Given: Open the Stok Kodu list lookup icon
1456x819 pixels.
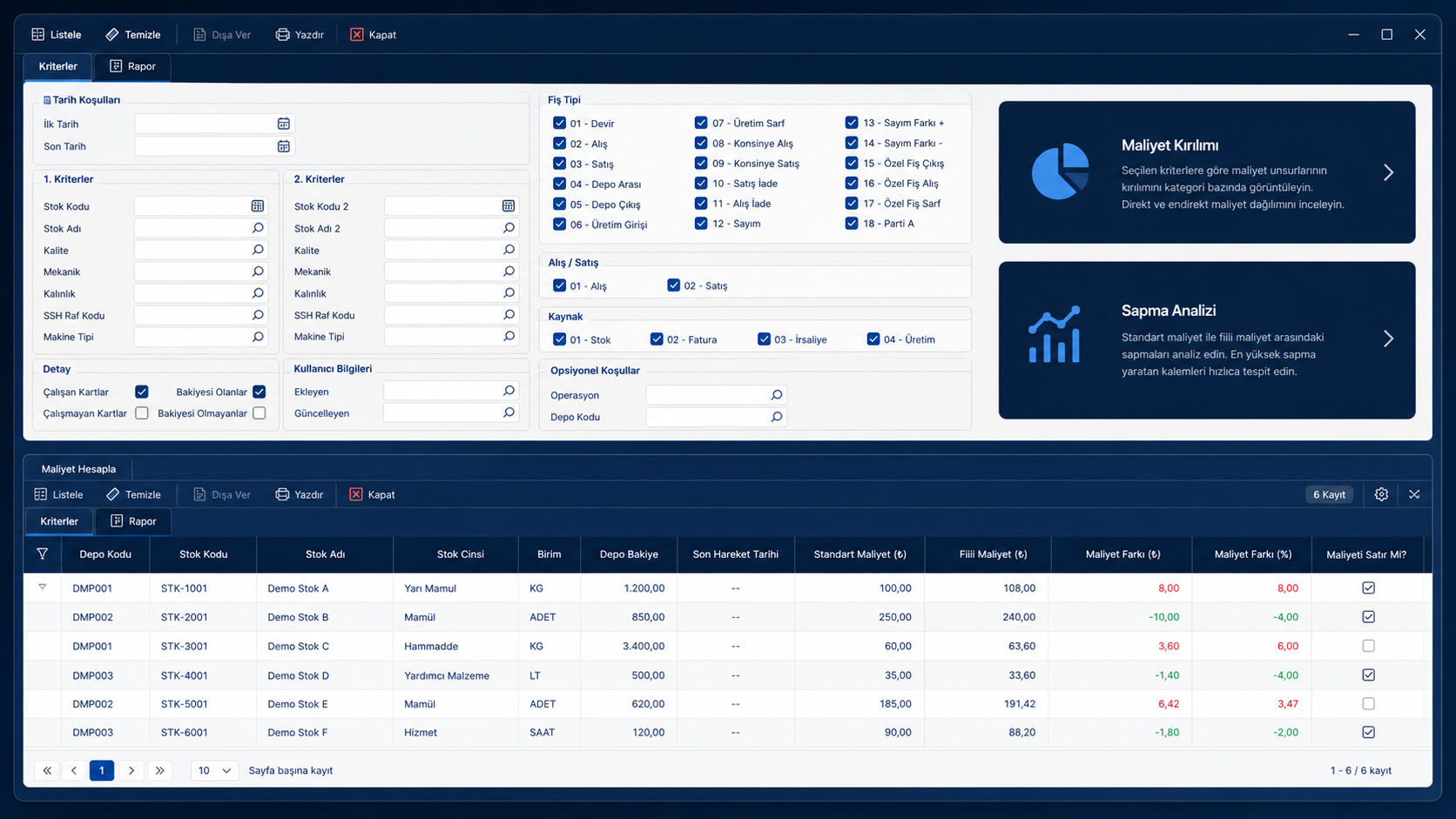Looking at the screenshot, I should coord(257,206).
